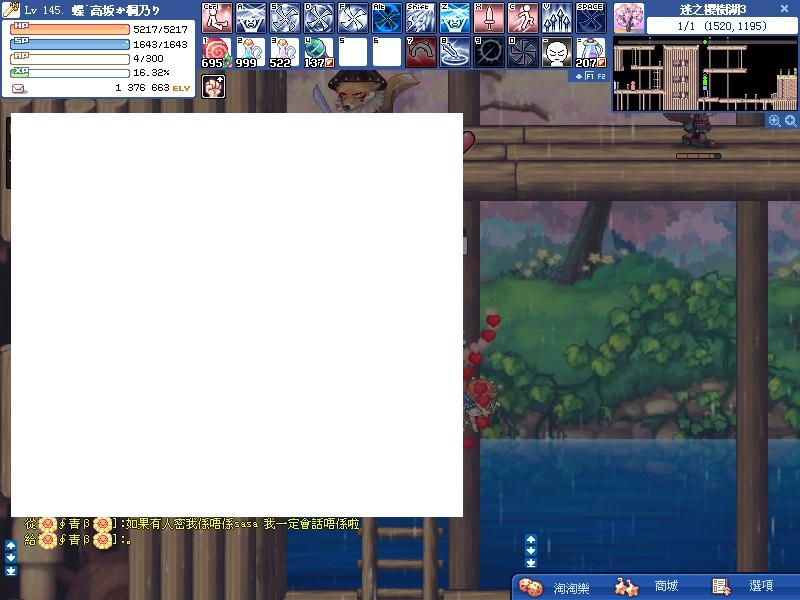Trigger the SPACE-key skill slot
The image size is (800, 600).
click(591, 18)
